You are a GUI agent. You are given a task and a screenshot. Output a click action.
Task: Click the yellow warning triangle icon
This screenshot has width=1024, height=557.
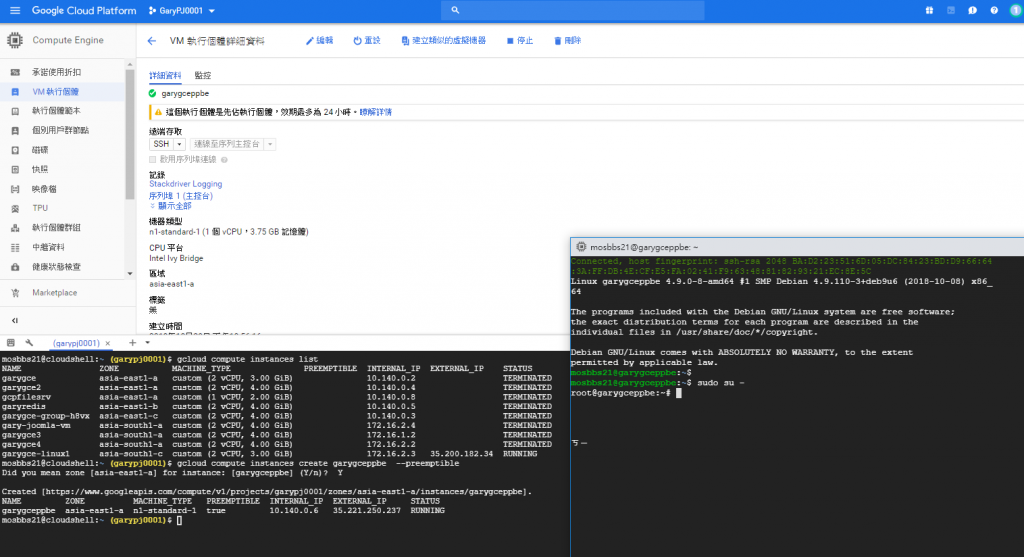[x=158, y=112]
